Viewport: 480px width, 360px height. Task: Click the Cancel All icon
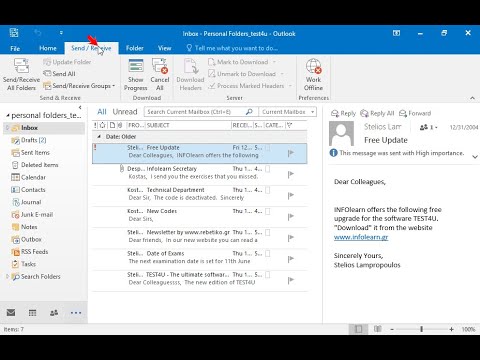tap(160, 66)
